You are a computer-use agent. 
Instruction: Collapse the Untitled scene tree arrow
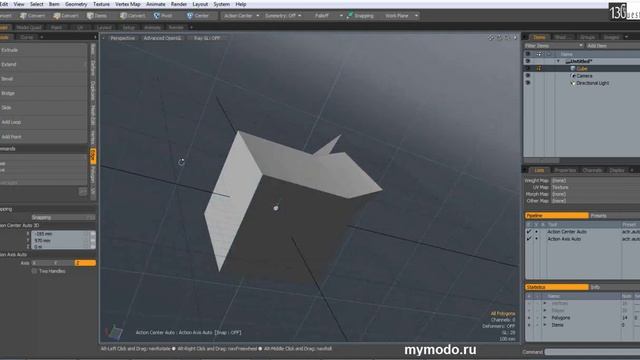click(x=558, y=61)
